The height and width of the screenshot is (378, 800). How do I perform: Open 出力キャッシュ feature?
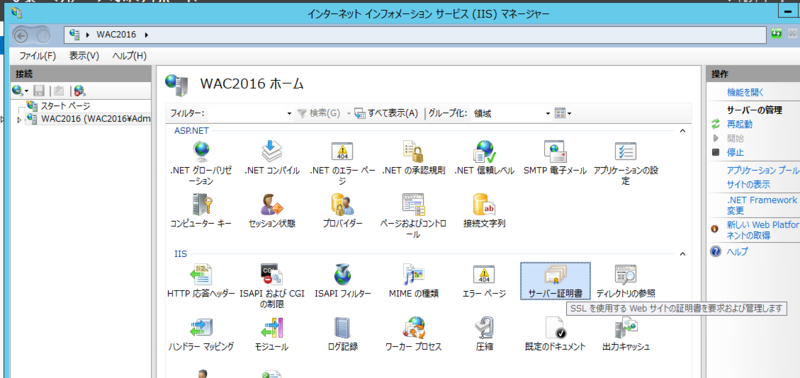(x=626, y=335)
